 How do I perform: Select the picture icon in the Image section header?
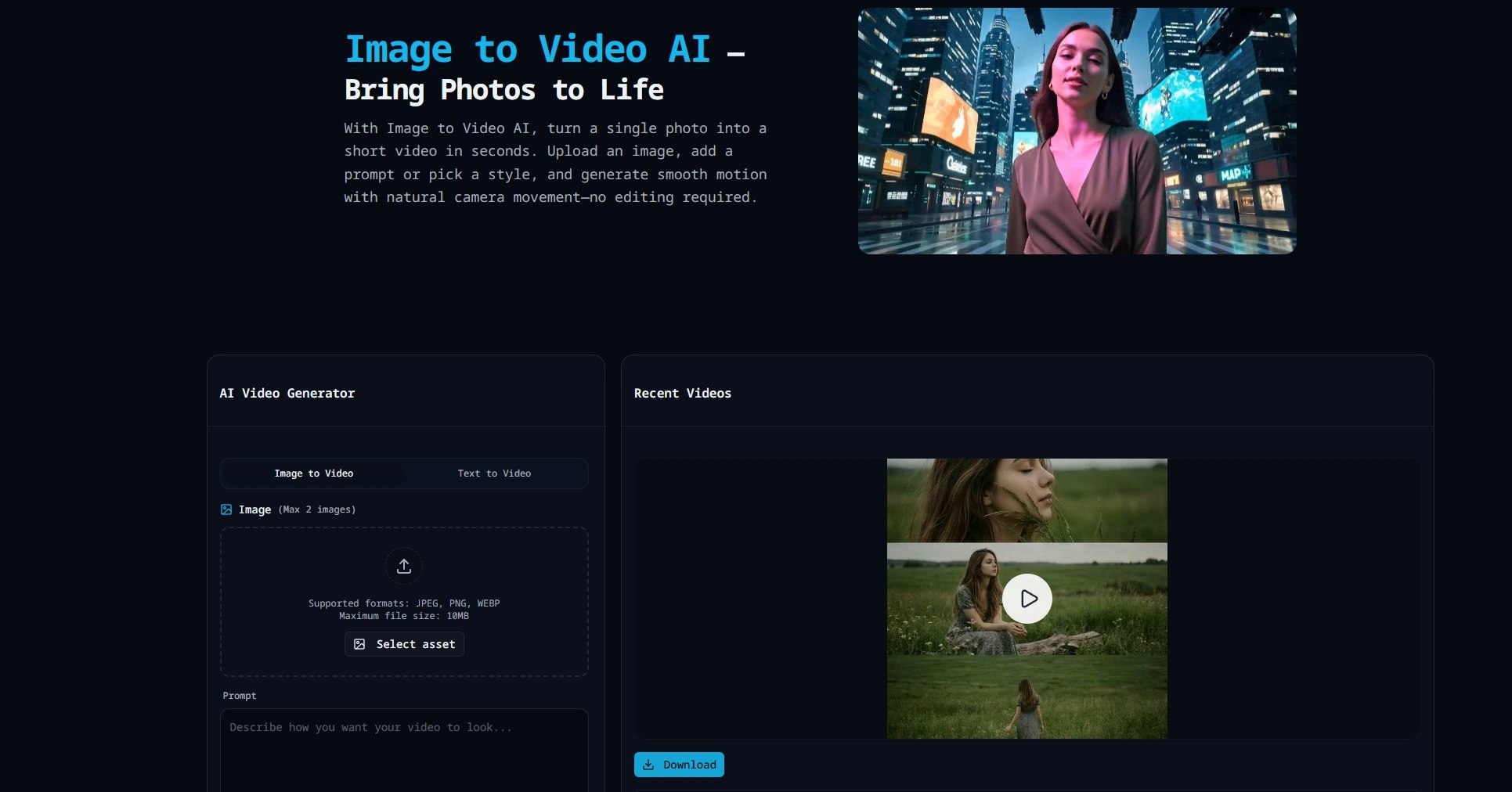[x=226, y=509]
